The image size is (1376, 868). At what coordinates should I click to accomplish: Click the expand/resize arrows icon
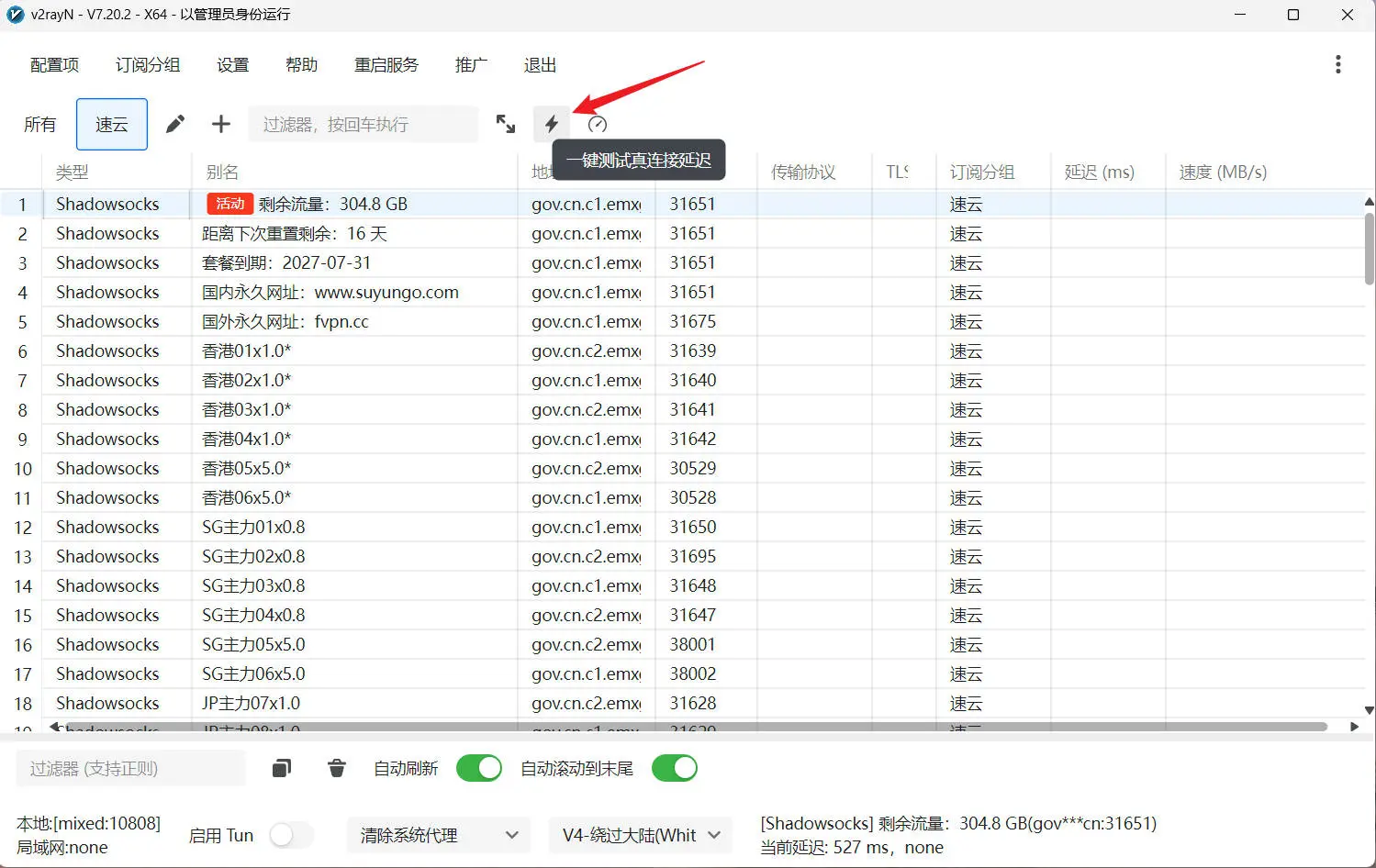pos(506,124)
